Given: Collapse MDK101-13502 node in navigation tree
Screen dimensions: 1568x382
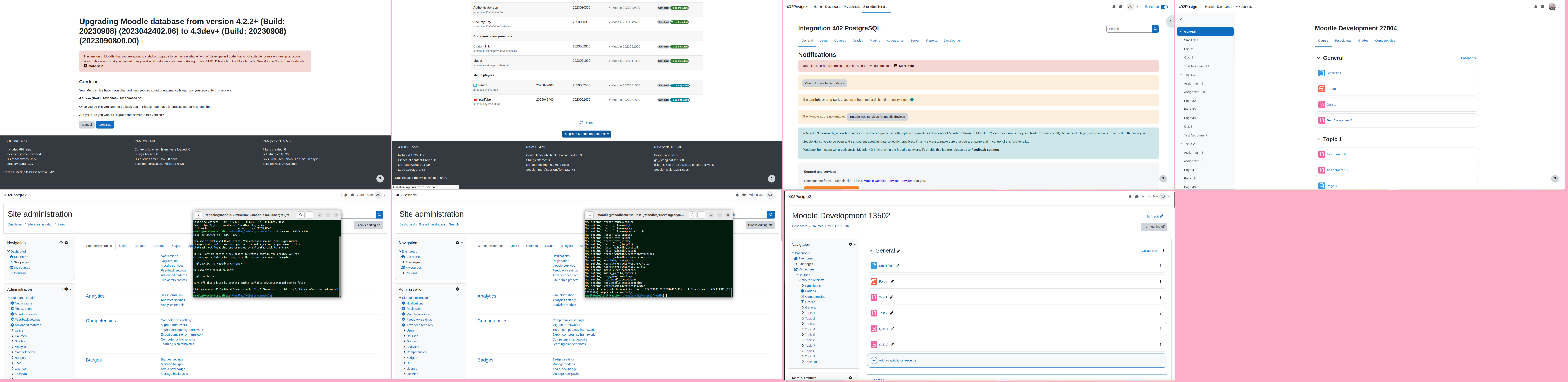Looking at the screenshot, I should (x=800, y=280).
